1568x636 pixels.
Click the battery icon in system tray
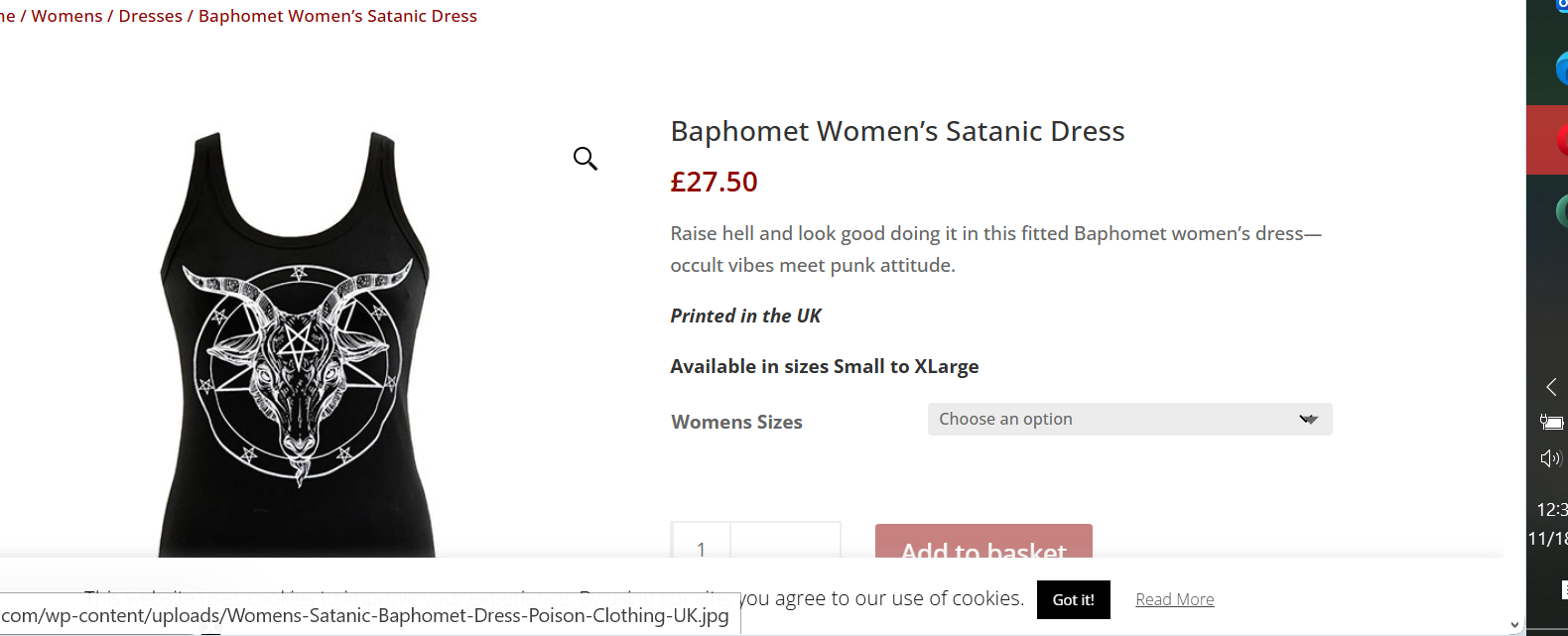pos(1551,422)
